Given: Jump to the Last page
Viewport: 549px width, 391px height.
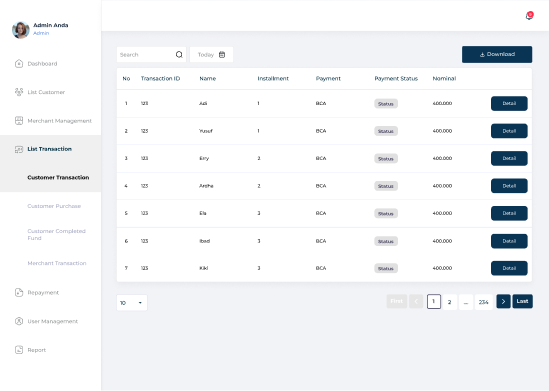Looking at the screenshot, I should (x=522, y=301).
